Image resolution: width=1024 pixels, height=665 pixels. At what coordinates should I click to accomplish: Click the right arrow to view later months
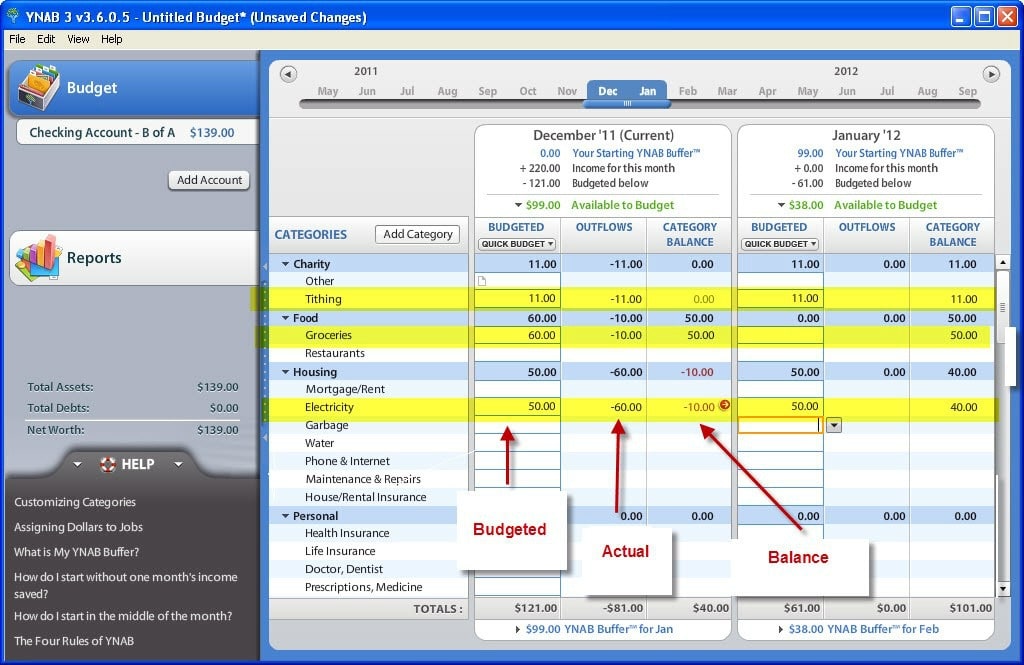[991, 73]
